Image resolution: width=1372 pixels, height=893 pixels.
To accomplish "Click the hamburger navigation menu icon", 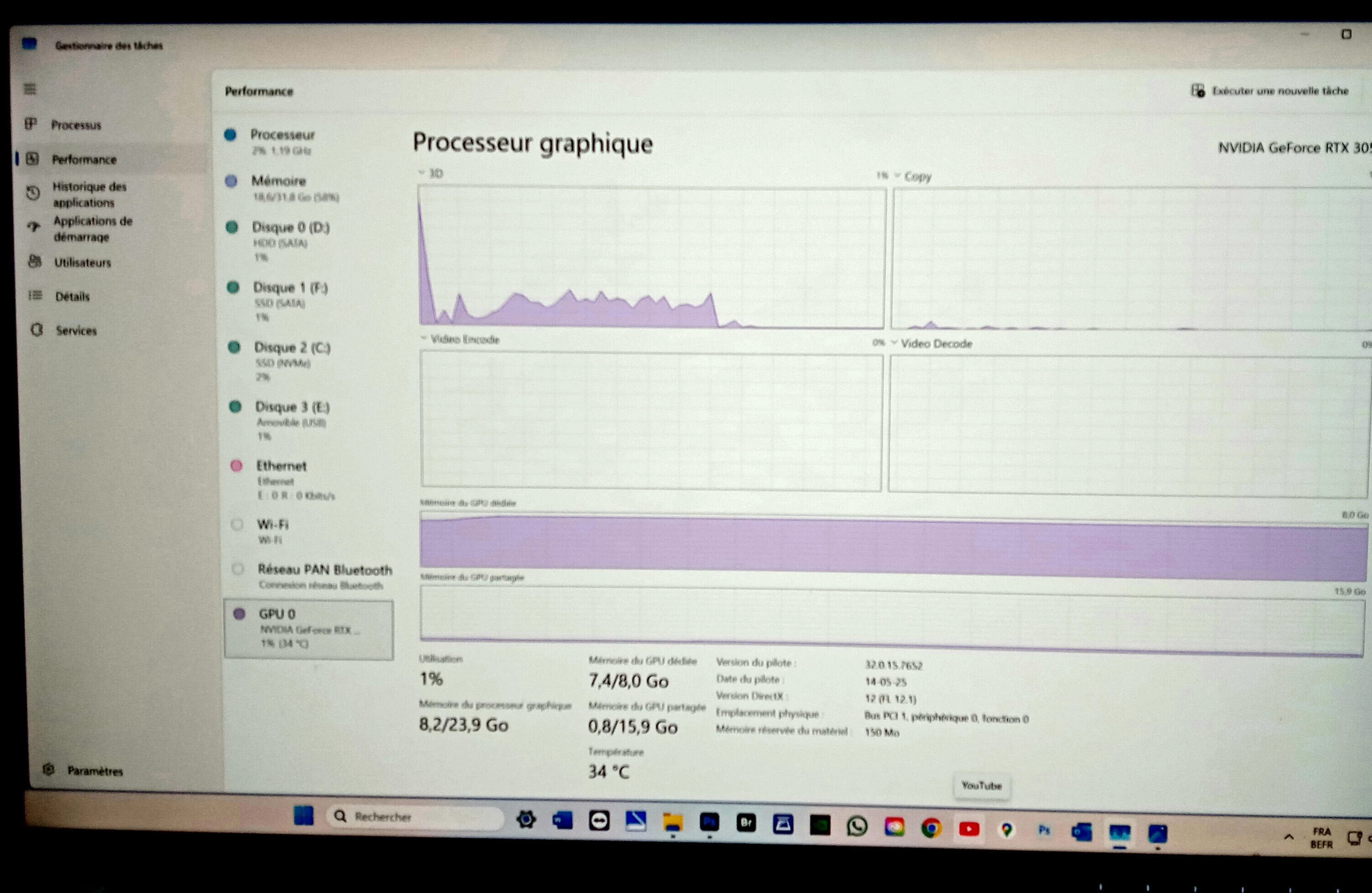I will tap(30, 89).
